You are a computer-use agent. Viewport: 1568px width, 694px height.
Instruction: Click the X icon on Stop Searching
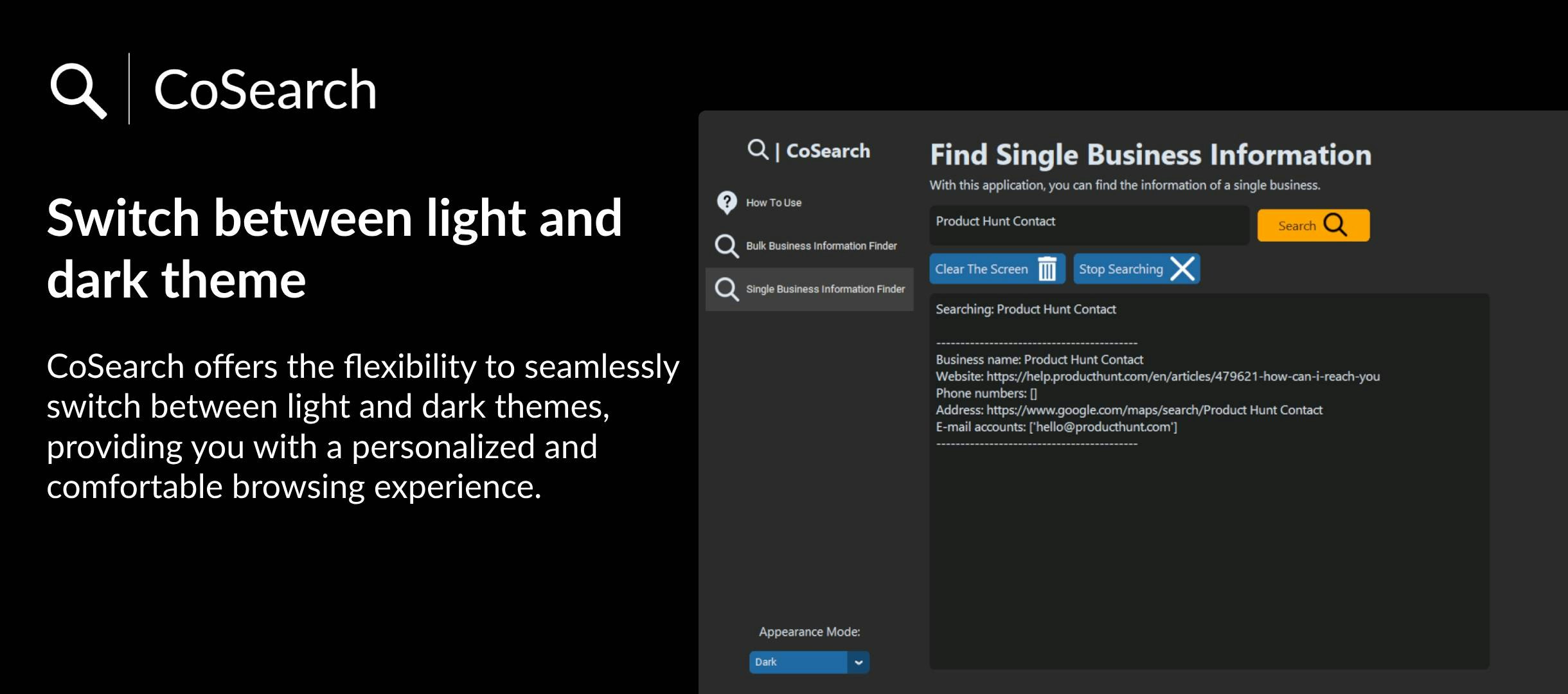[x=1182, y=269]
